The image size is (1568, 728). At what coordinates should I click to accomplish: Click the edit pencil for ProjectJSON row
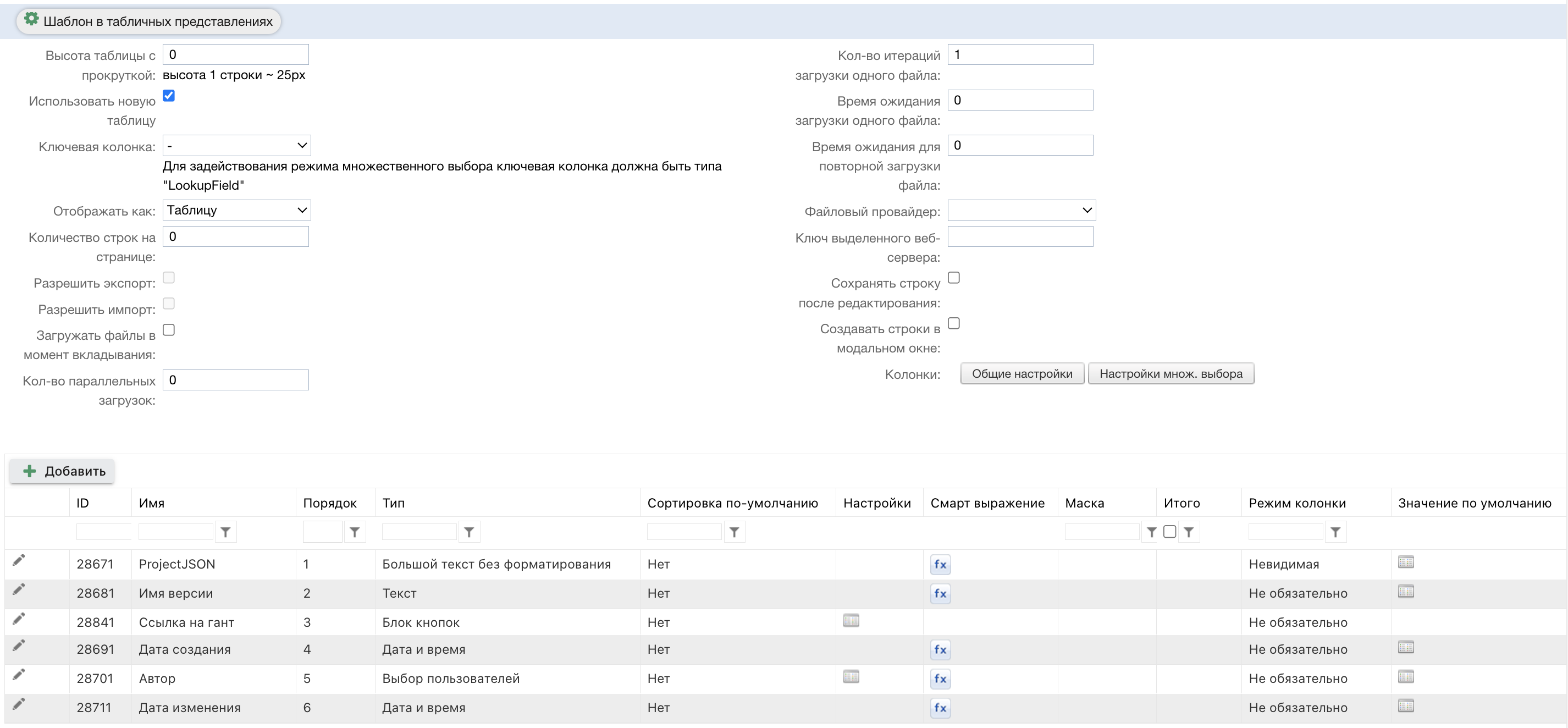(19, 560)
